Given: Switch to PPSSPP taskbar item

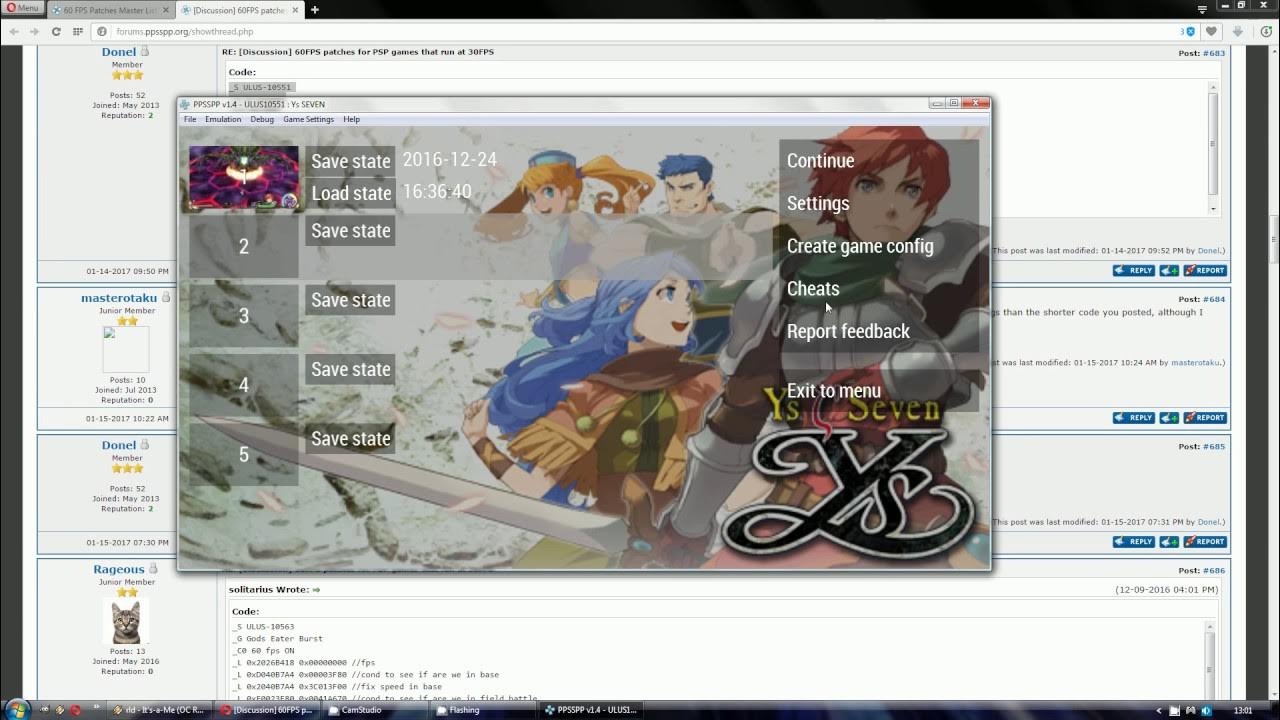Looking at the screenshot, I should click(x=590, y=710).
